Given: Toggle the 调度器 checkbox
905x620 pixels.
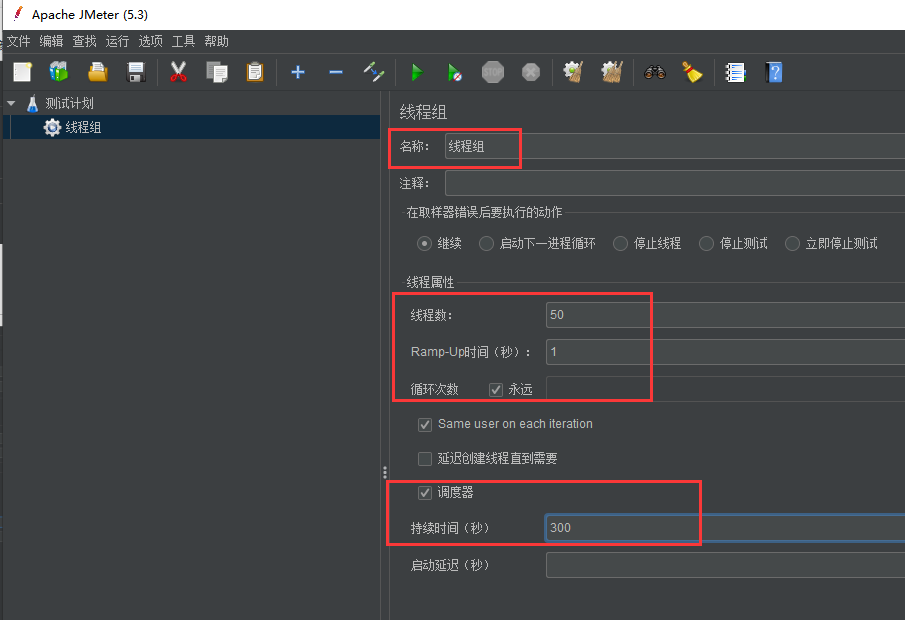Looking at the screenshot, I should 425,493.
